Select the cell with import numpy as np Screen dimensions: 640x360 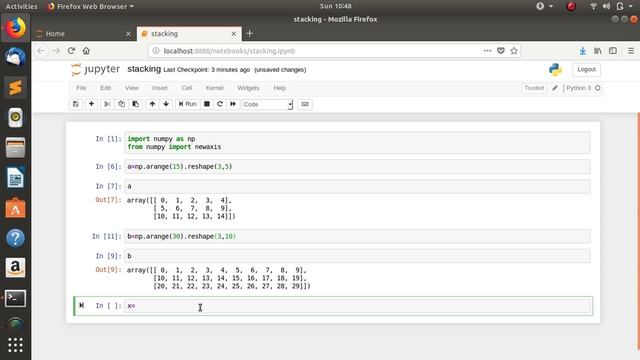pos(357,143)
